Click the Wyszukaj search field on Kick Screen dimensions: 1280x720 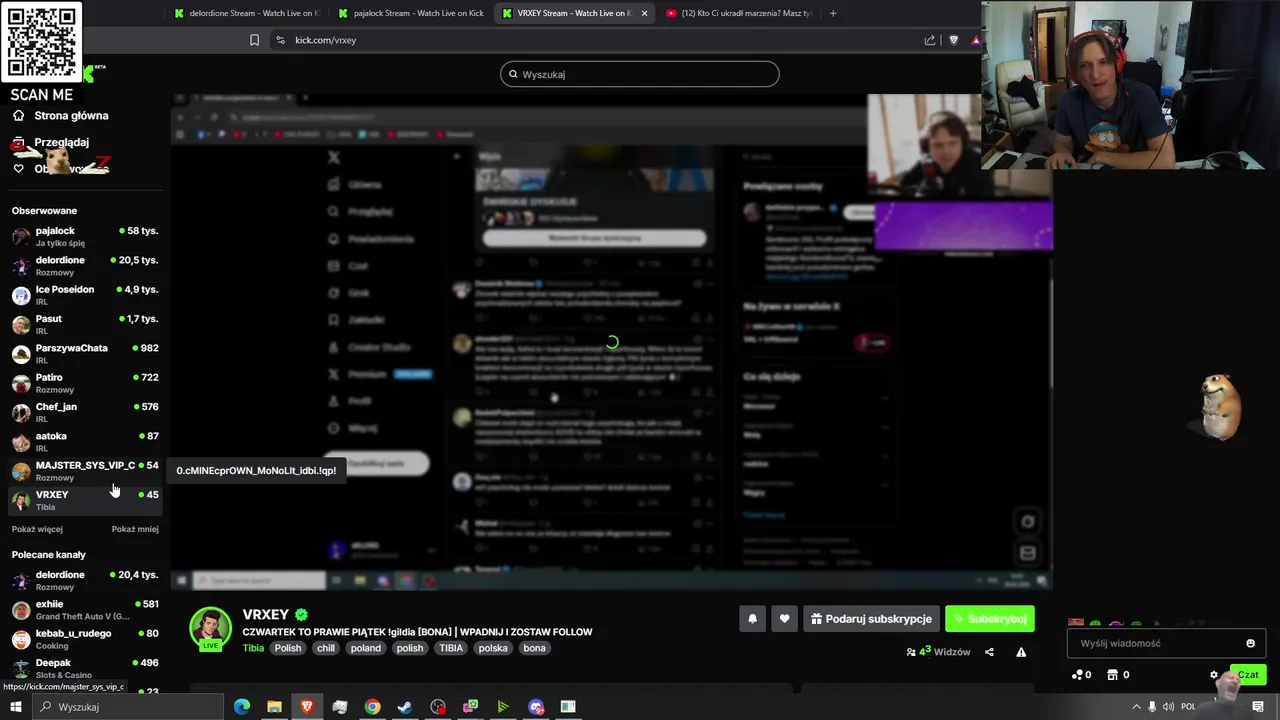coord(640,74)
